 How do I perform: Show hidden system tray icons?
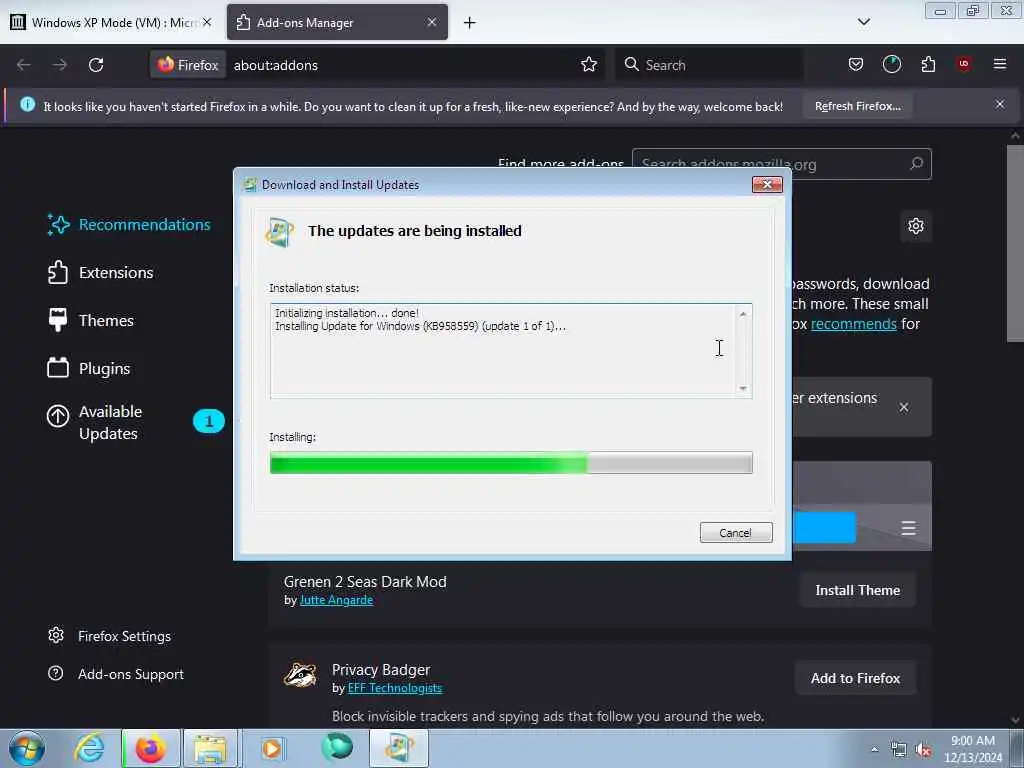tap(874, 750)
